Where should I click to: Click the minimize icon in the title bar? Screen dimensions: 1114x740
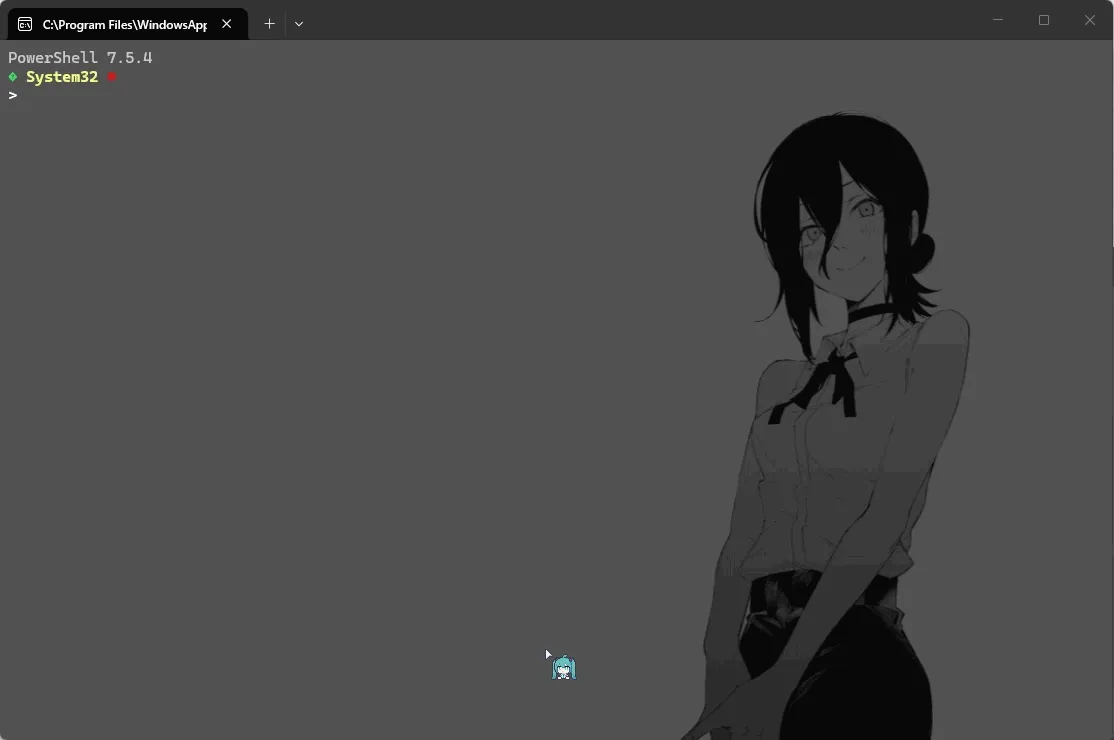997,20
